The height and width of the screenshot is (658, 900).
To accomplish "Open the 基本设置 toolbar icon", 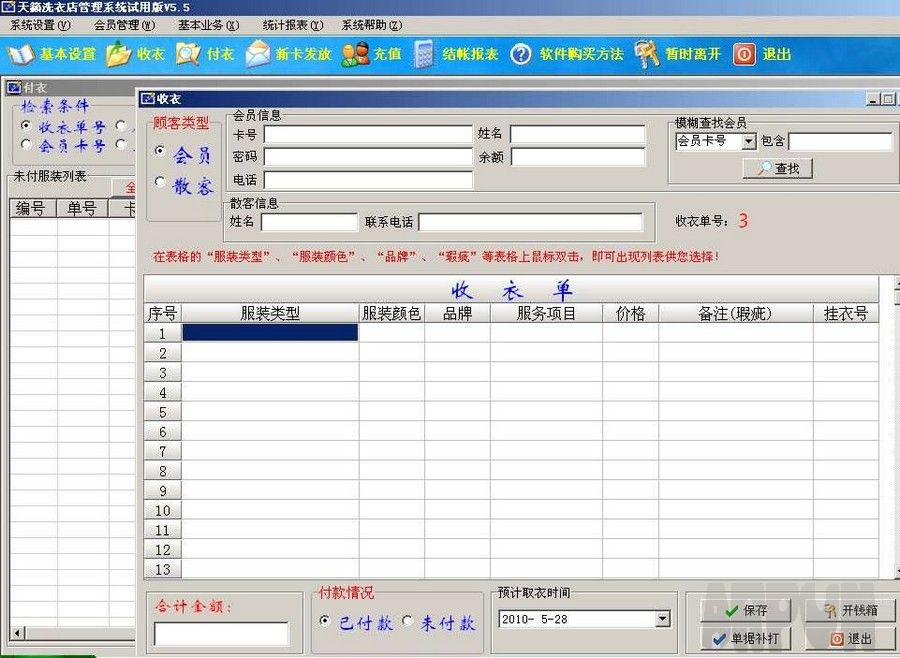I will pyautogui.click(x=21, y=54).
